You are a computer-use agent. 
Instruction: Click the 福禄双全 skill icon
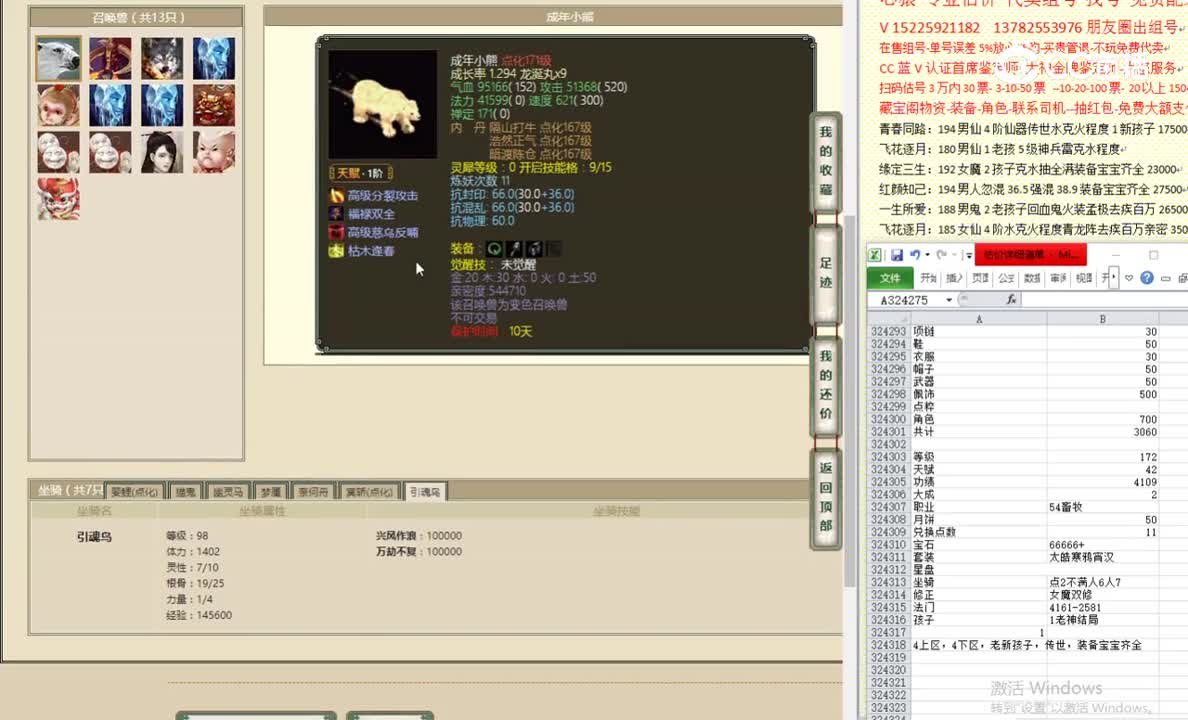(x=337, y=212)
